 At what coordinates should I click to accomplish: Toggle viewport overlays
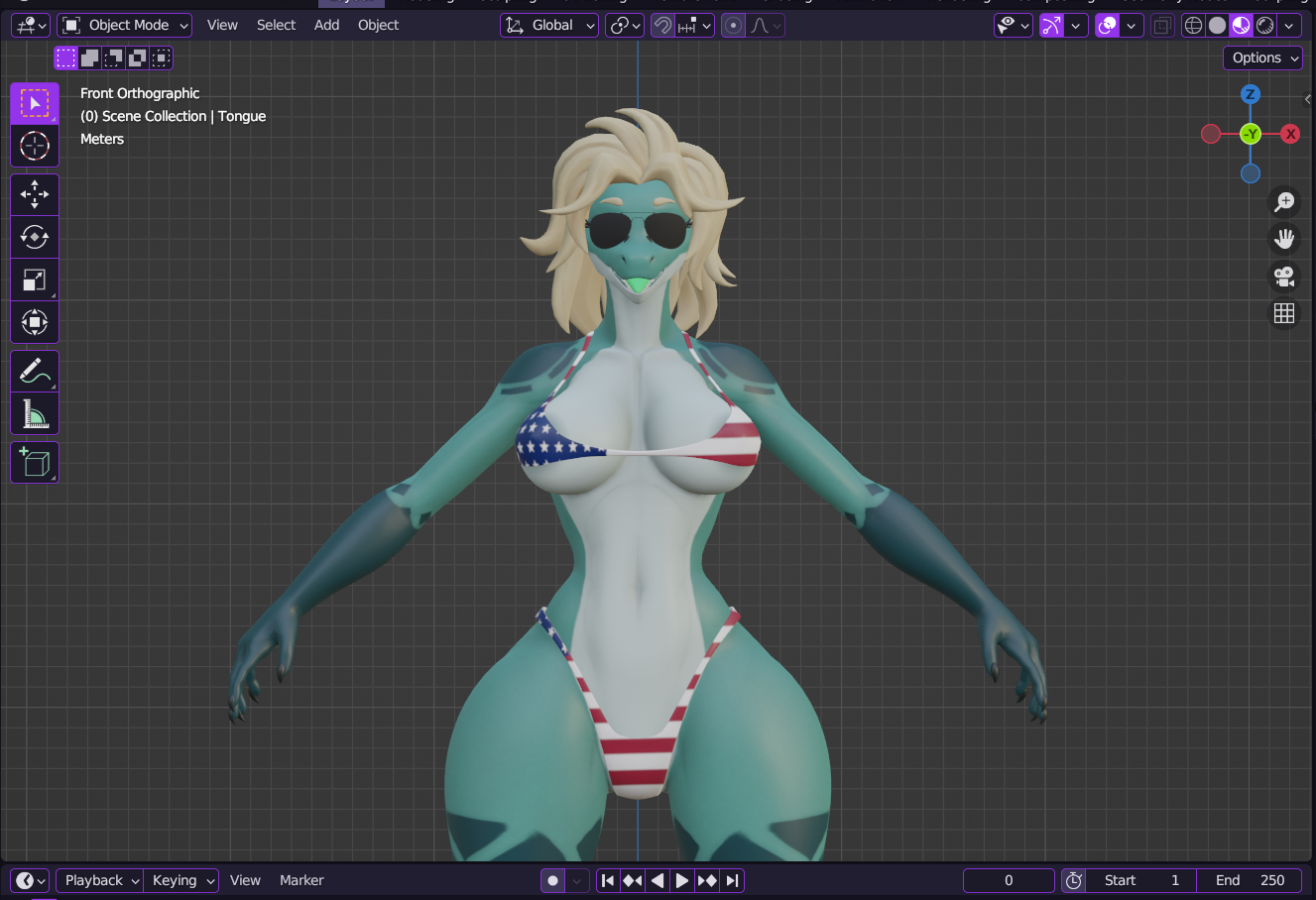click(x=1108, y=26)
